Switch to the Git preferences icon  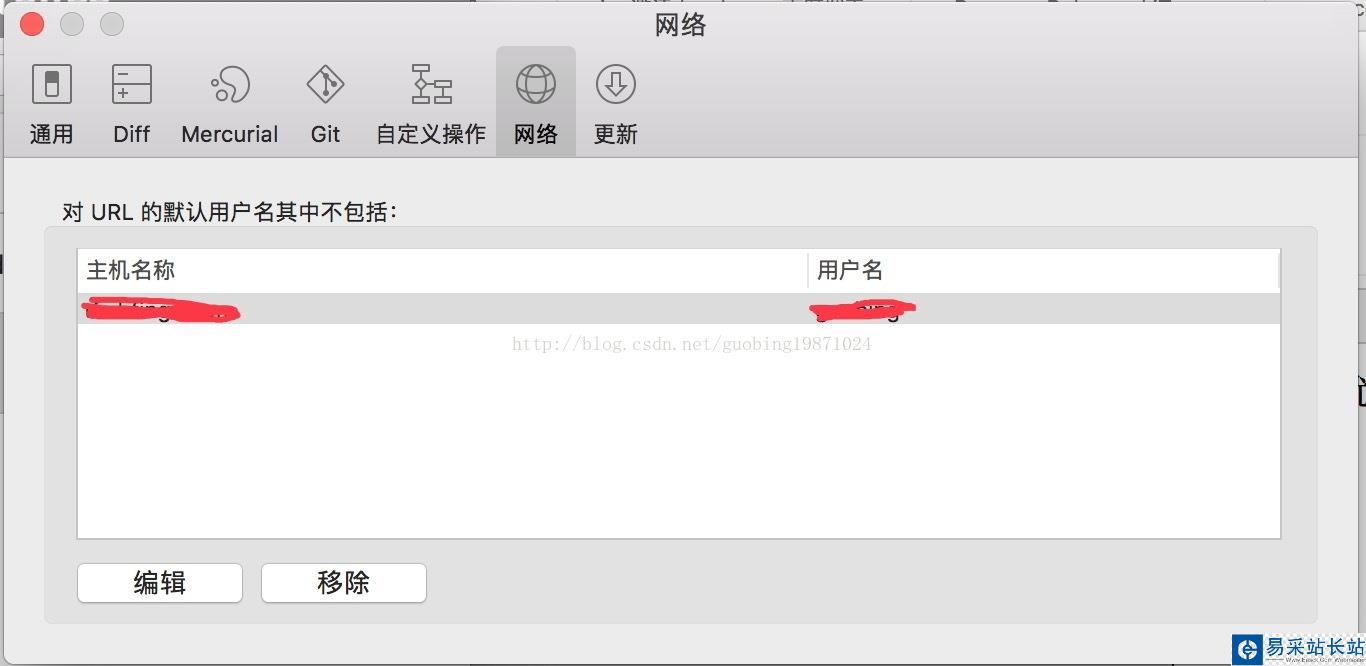pos(325,85)
